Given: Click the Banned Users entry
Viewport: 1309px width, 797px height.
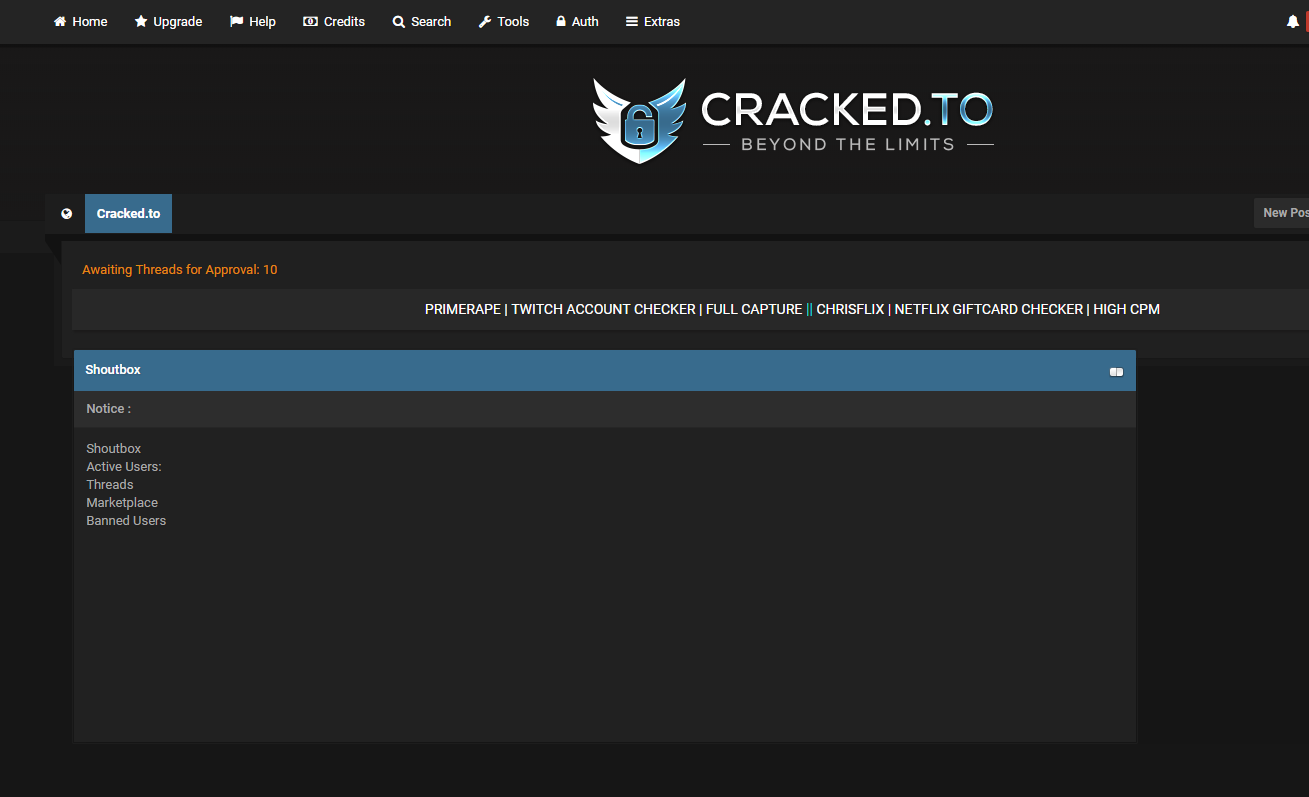Looking at the screenshot, I should tap(126, 521).
